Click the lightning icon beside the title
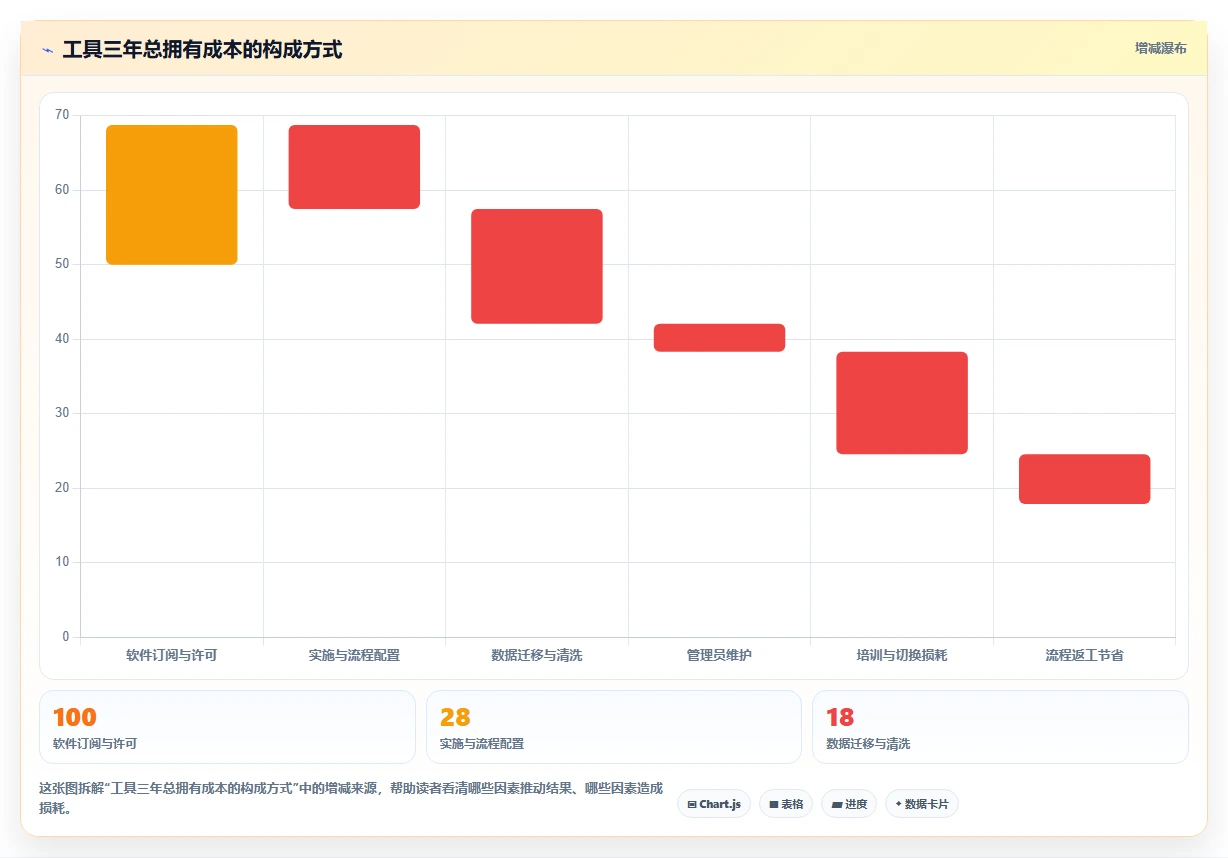The image size is (1228, 858). pos(48,50)
